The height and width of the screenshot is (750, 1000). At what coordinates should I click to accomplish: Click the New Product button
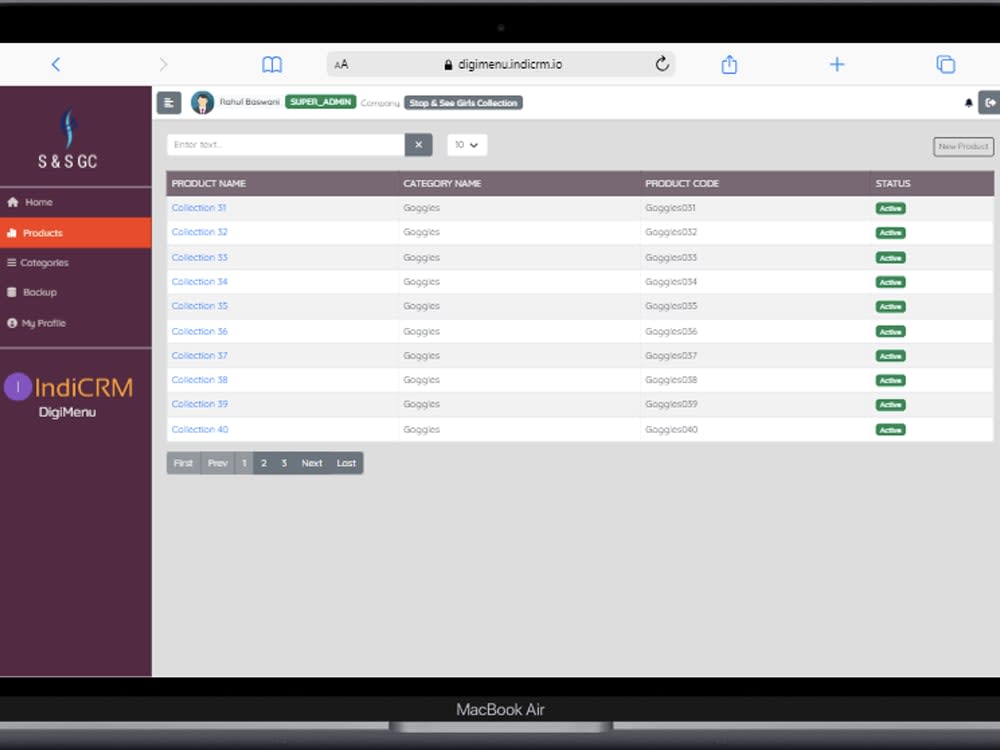(x=962, y=146)
